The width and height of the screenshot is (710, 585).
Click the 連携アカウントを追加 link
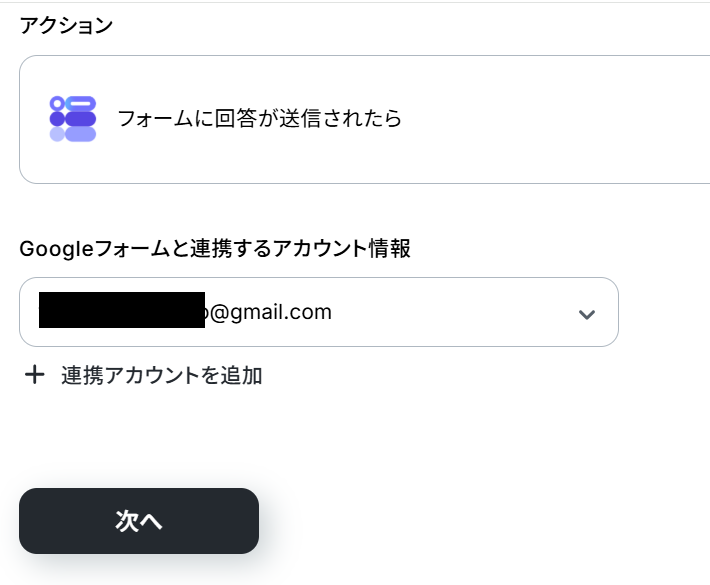162,375
